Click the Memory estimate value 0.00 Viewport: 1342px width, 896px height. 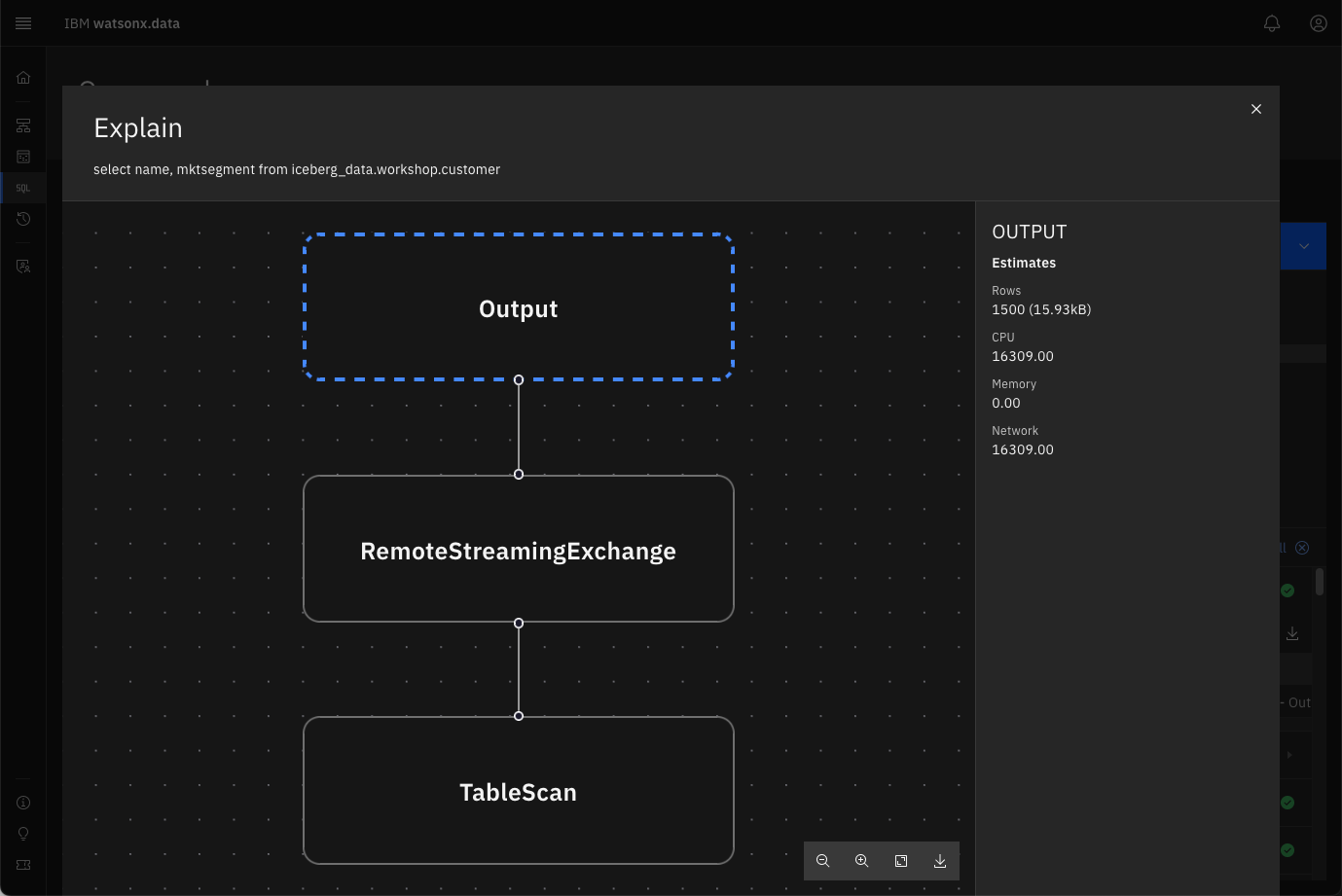(1006, 403)
